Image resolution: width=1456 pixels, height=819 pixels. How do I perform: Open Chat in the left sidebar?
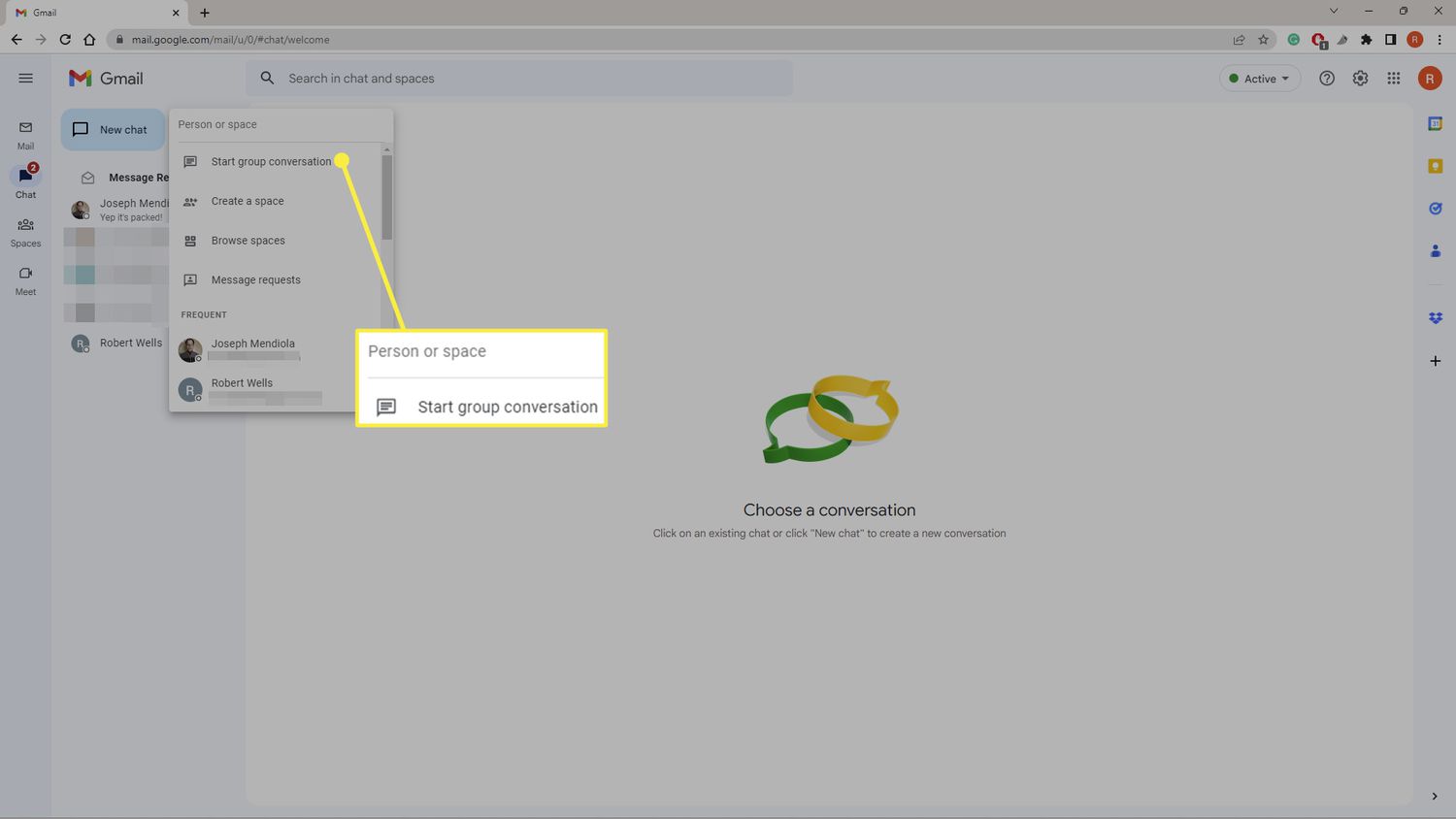pyautogui.click(x=25, y=182)
